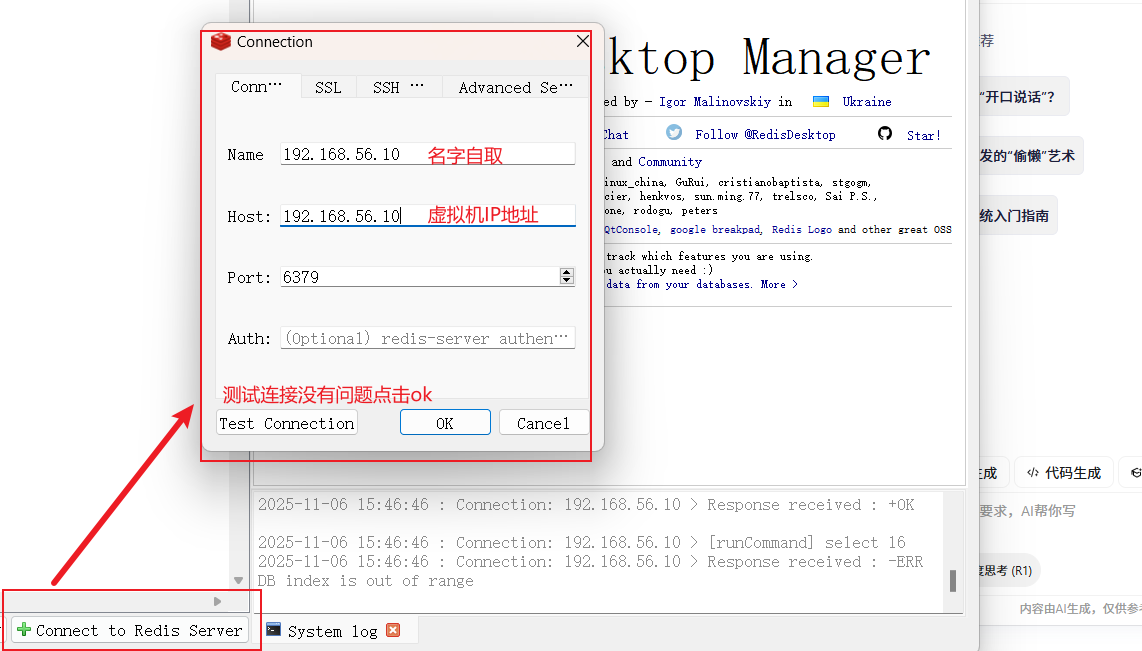Click the Test Connection button
Image resolution: width=1142 pixels, height=651 pixels.
coord(286,423)
